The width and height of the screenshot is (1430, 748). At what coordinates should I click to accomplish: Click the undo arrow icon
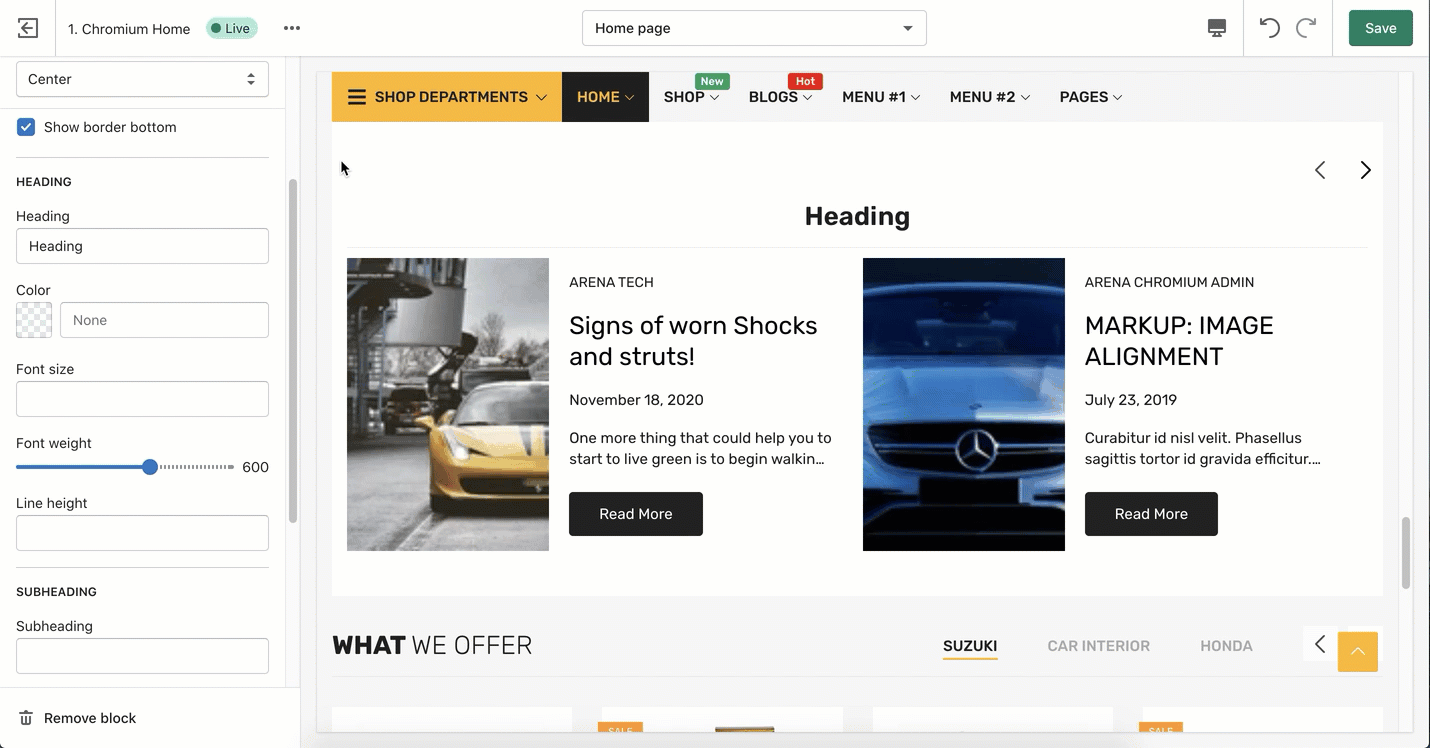(1270, 28)
